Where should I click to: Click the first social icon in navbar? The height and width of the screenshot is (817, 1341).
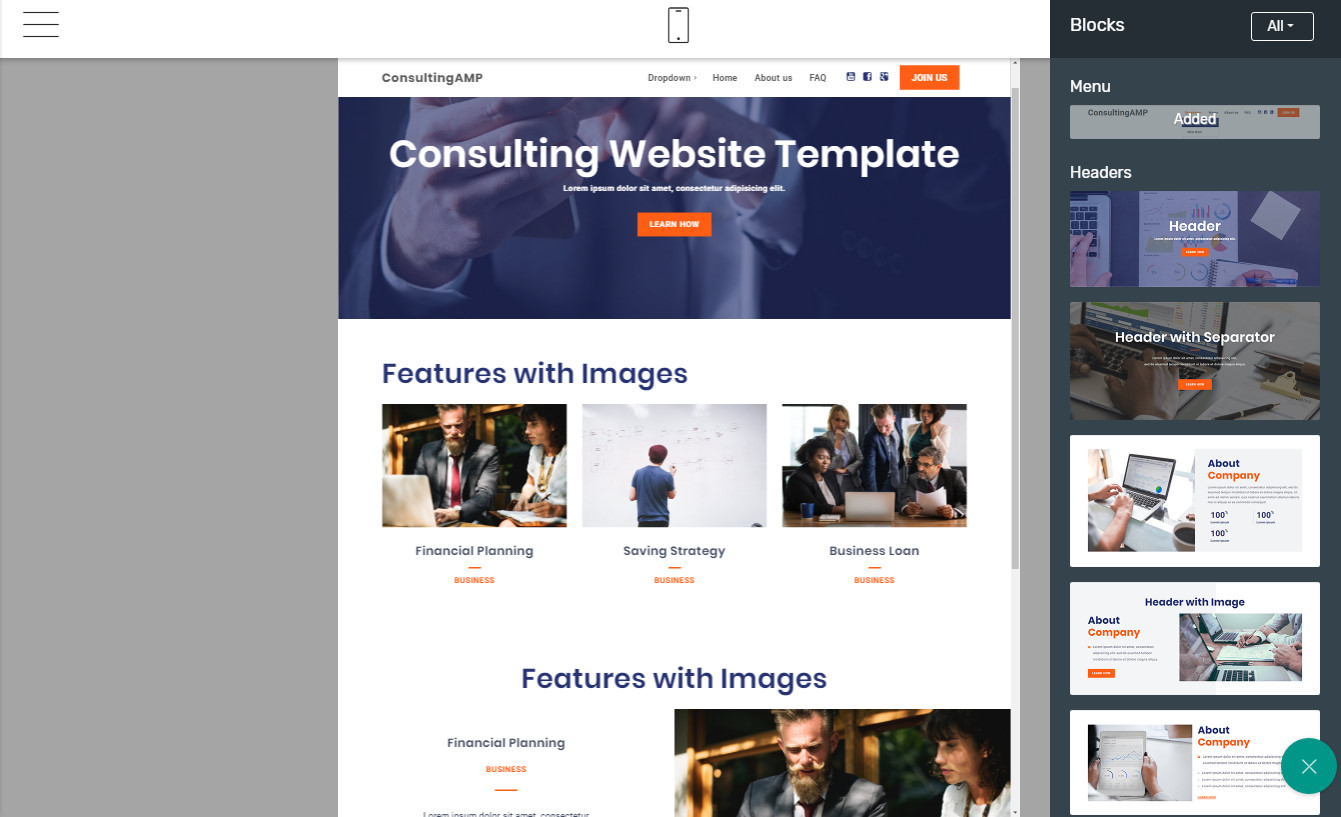pyautogui.click(x=851, y=77)
